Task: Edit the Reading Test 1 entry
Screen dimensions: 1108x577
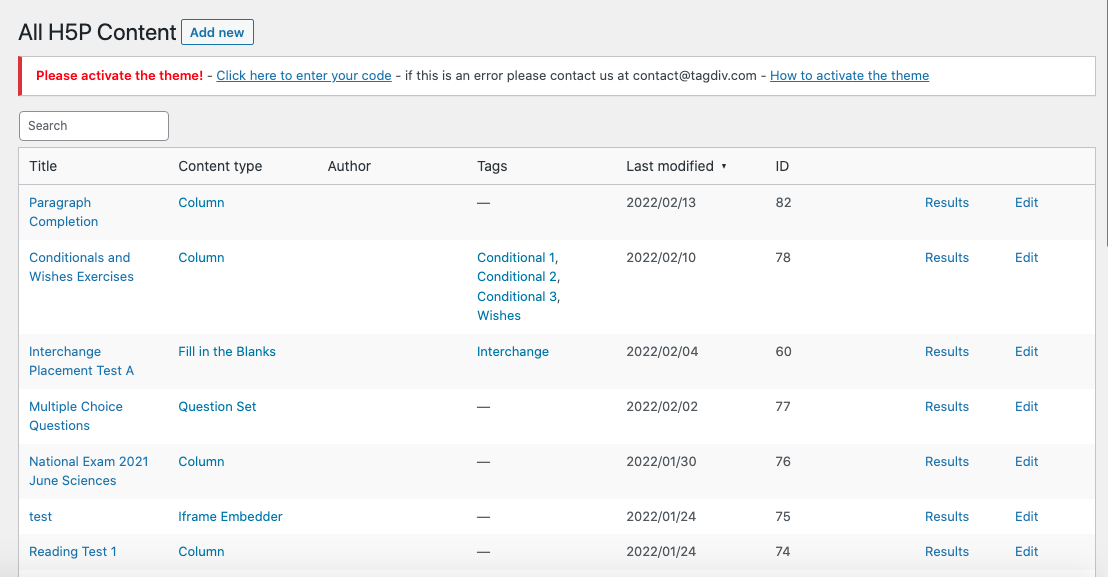Action: (x=1026, y=552)
